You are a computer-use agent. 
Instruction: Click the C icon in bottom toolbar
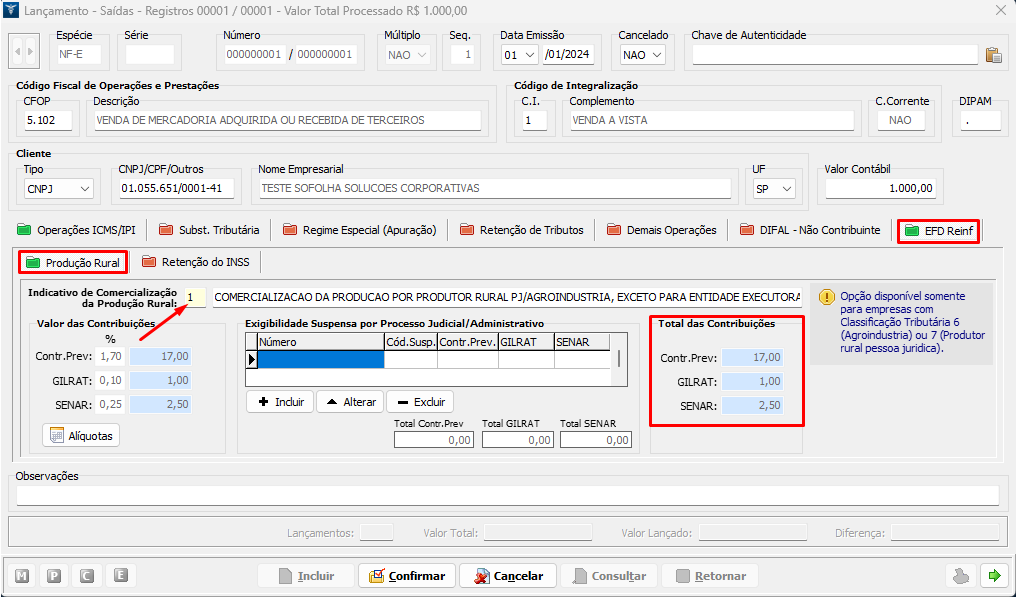pyautogui.click(x=87, y=576)
